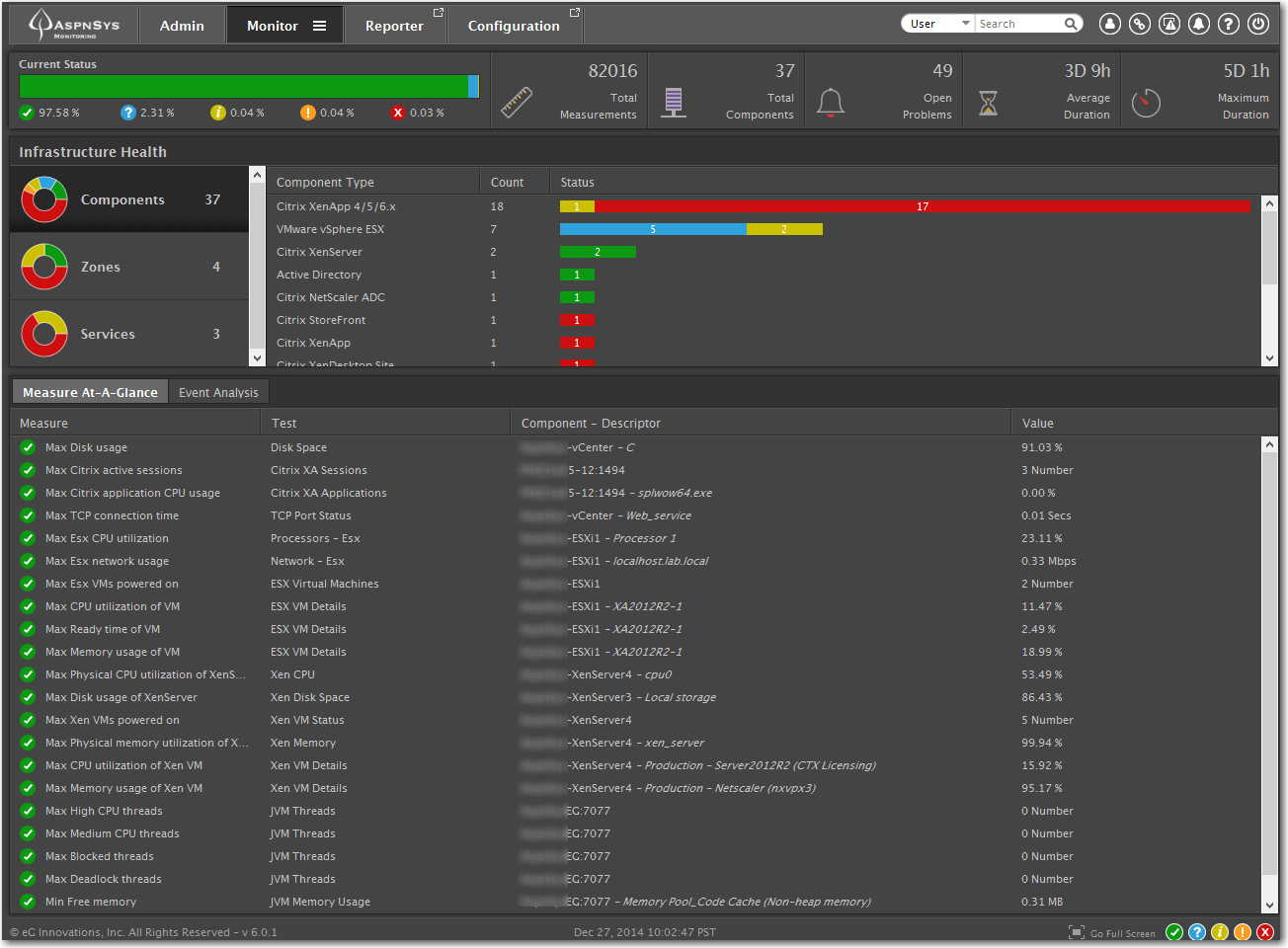Click the Zones donut chart icon

tap(44, 267)
